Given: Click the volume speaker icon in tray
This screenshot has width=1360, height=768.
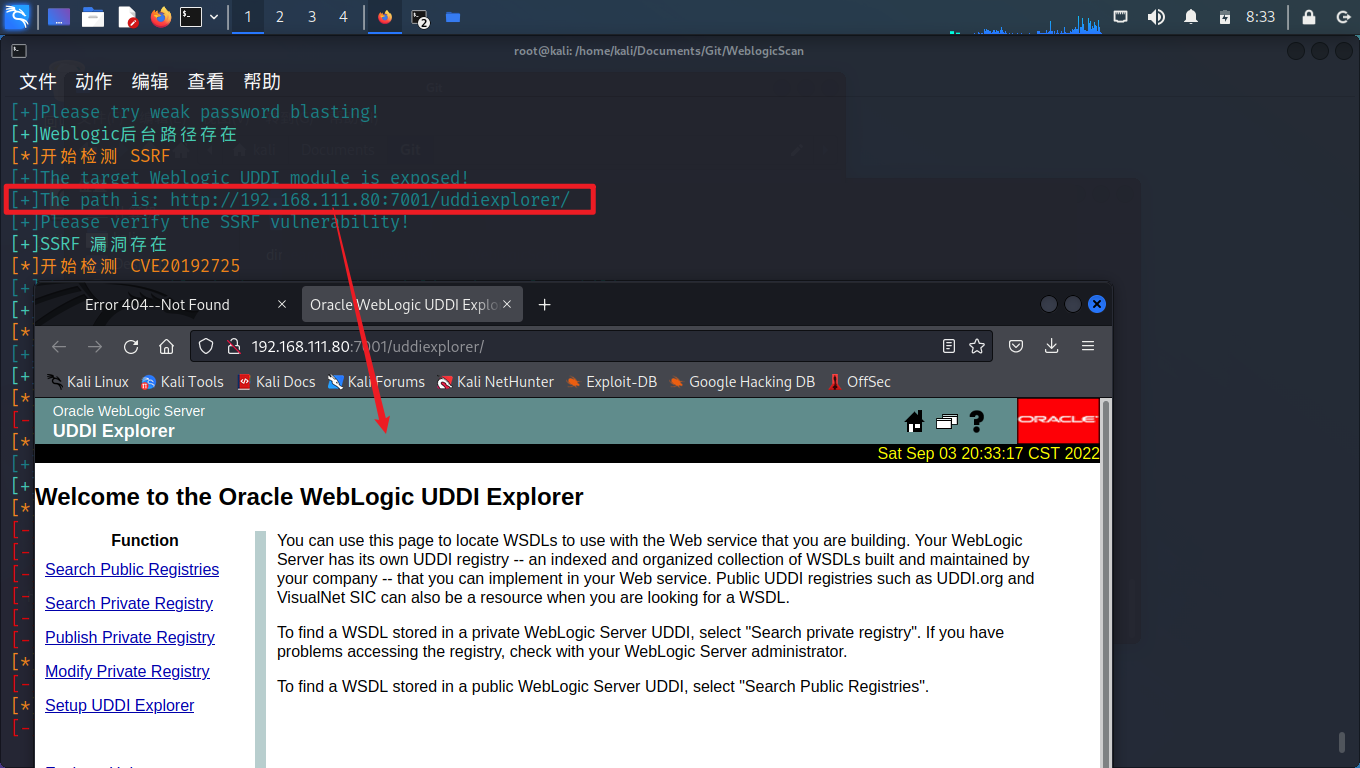Looking at the screenshot, I should coord(1156,17).
